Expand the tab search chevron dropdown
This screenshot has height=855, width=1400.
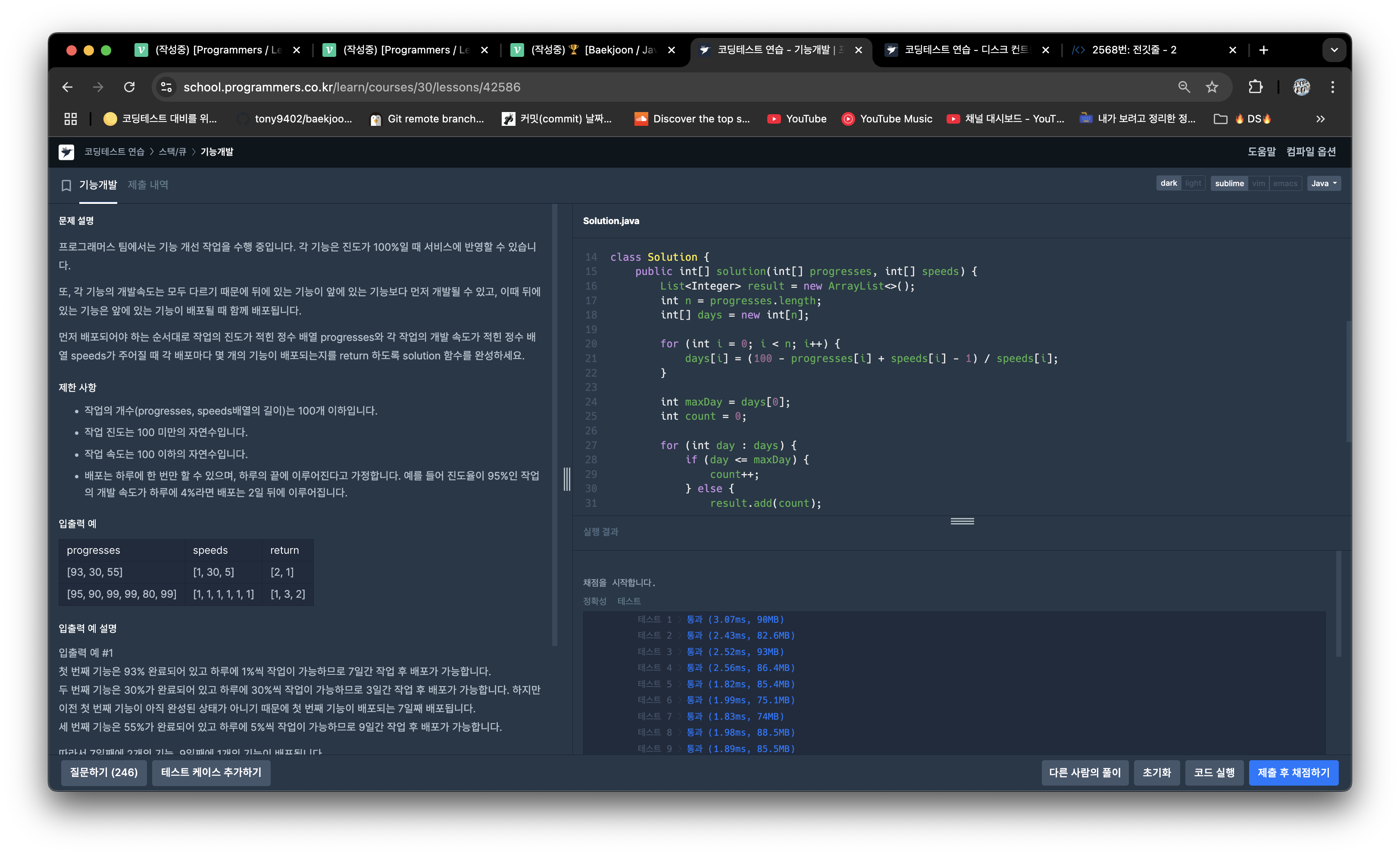1334,50
